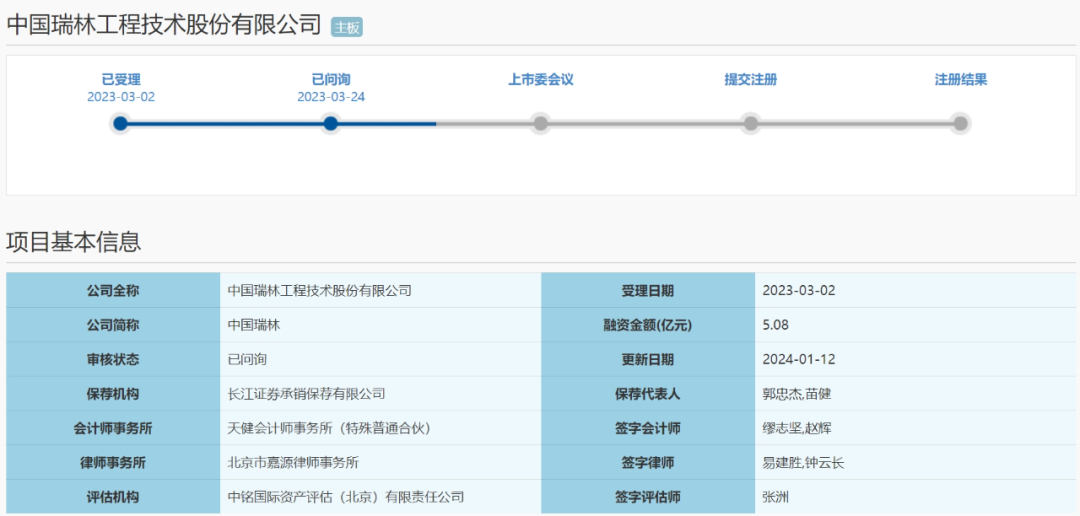
Task: Click the 已问询 stage label
Action: click(x=331, y=80)
